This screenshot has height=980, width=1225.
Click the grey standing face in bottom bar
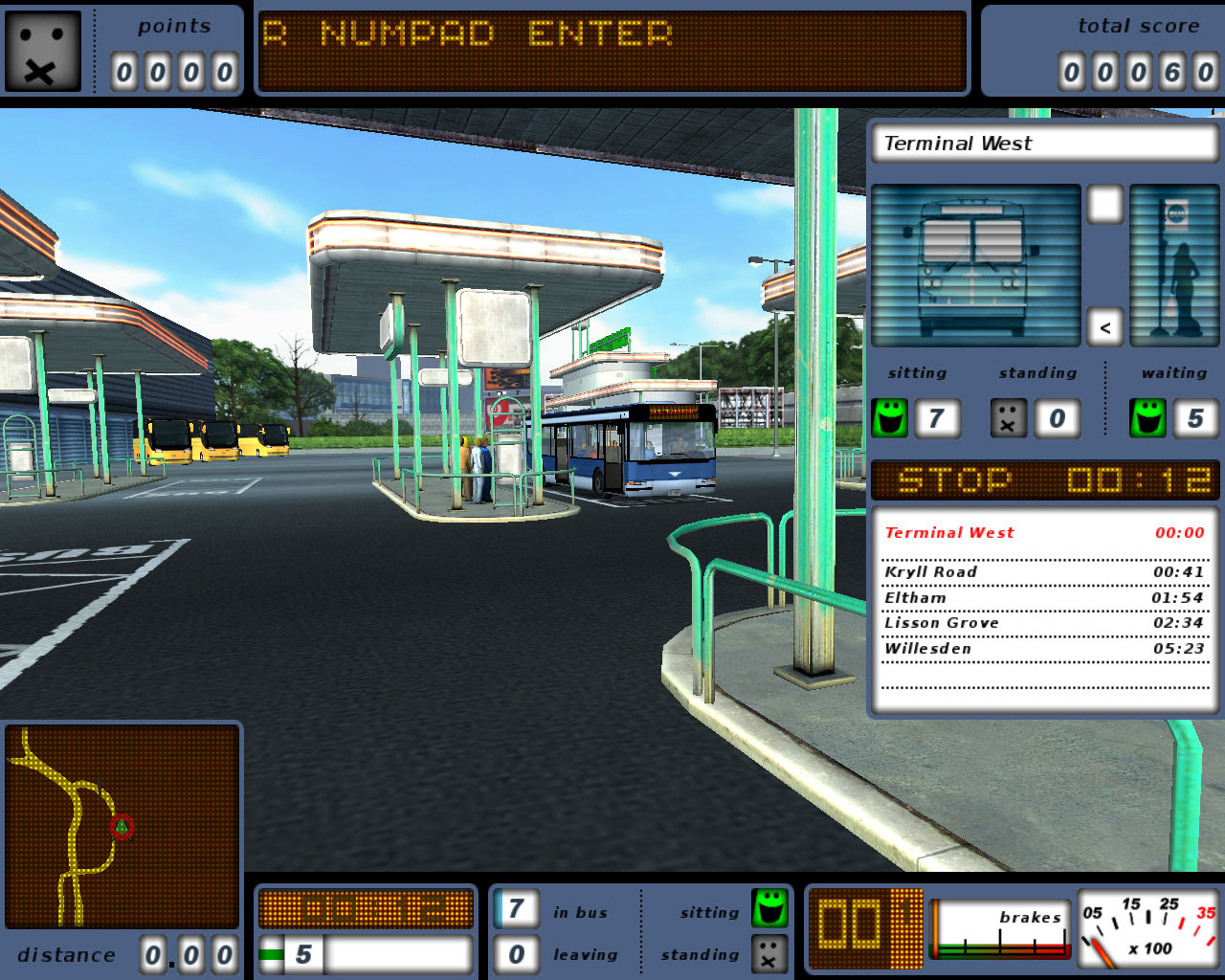(769, 953)
